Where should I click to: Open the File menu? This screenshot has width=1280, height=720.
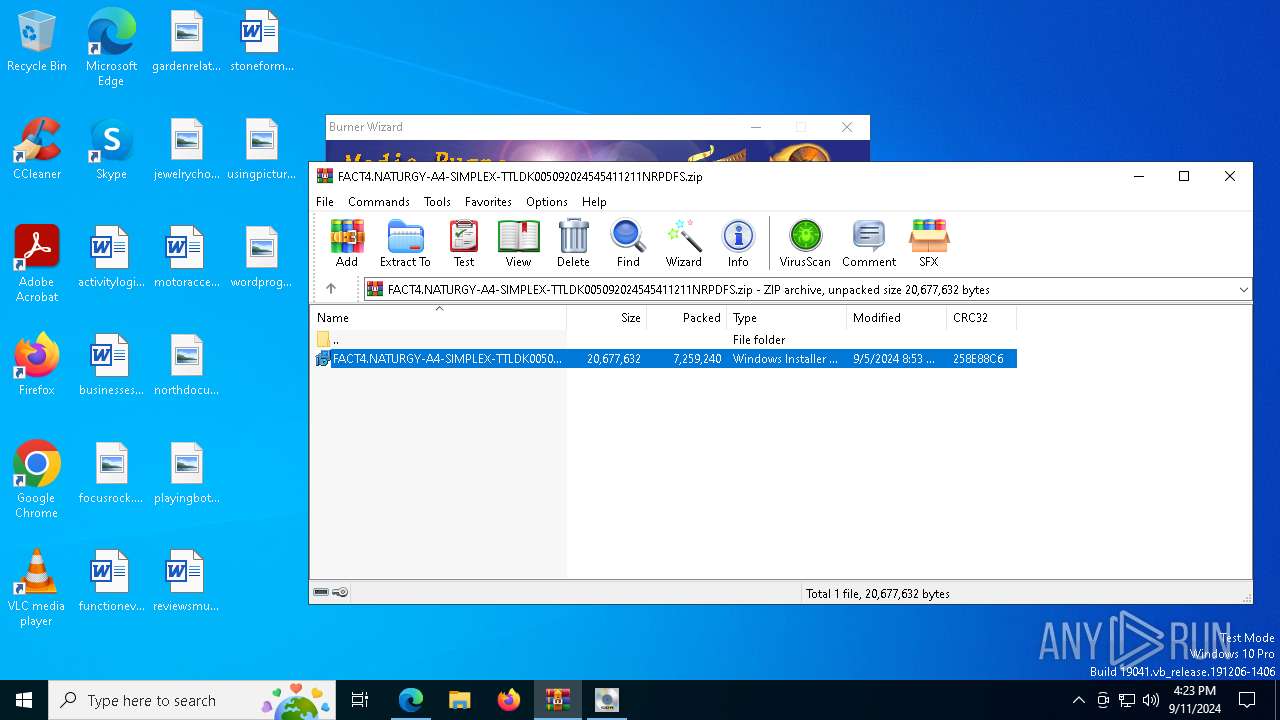click(325, 202)
